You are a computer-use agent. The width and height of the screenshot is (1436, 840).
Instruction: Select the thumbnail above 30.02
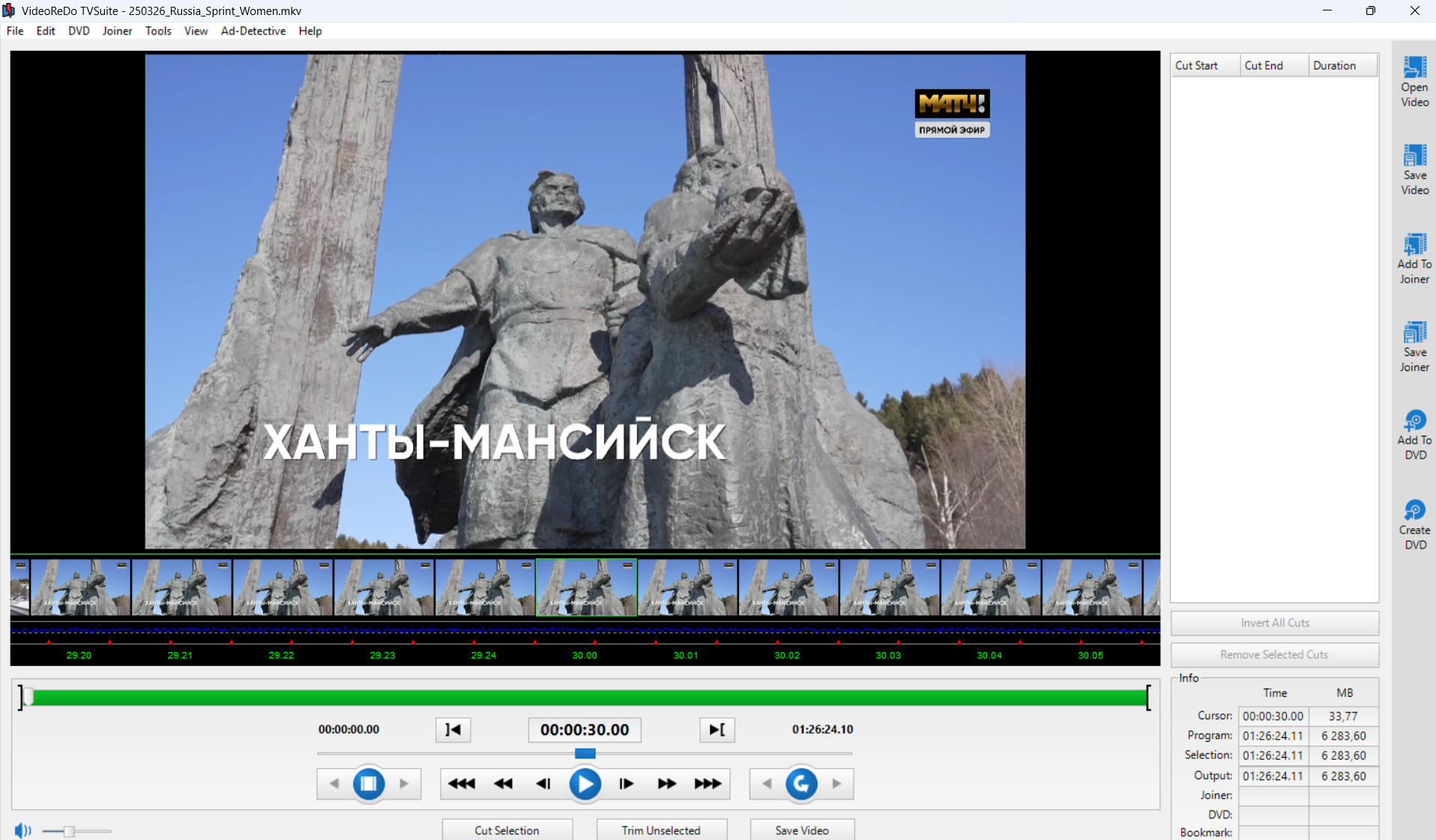[788, 587]
